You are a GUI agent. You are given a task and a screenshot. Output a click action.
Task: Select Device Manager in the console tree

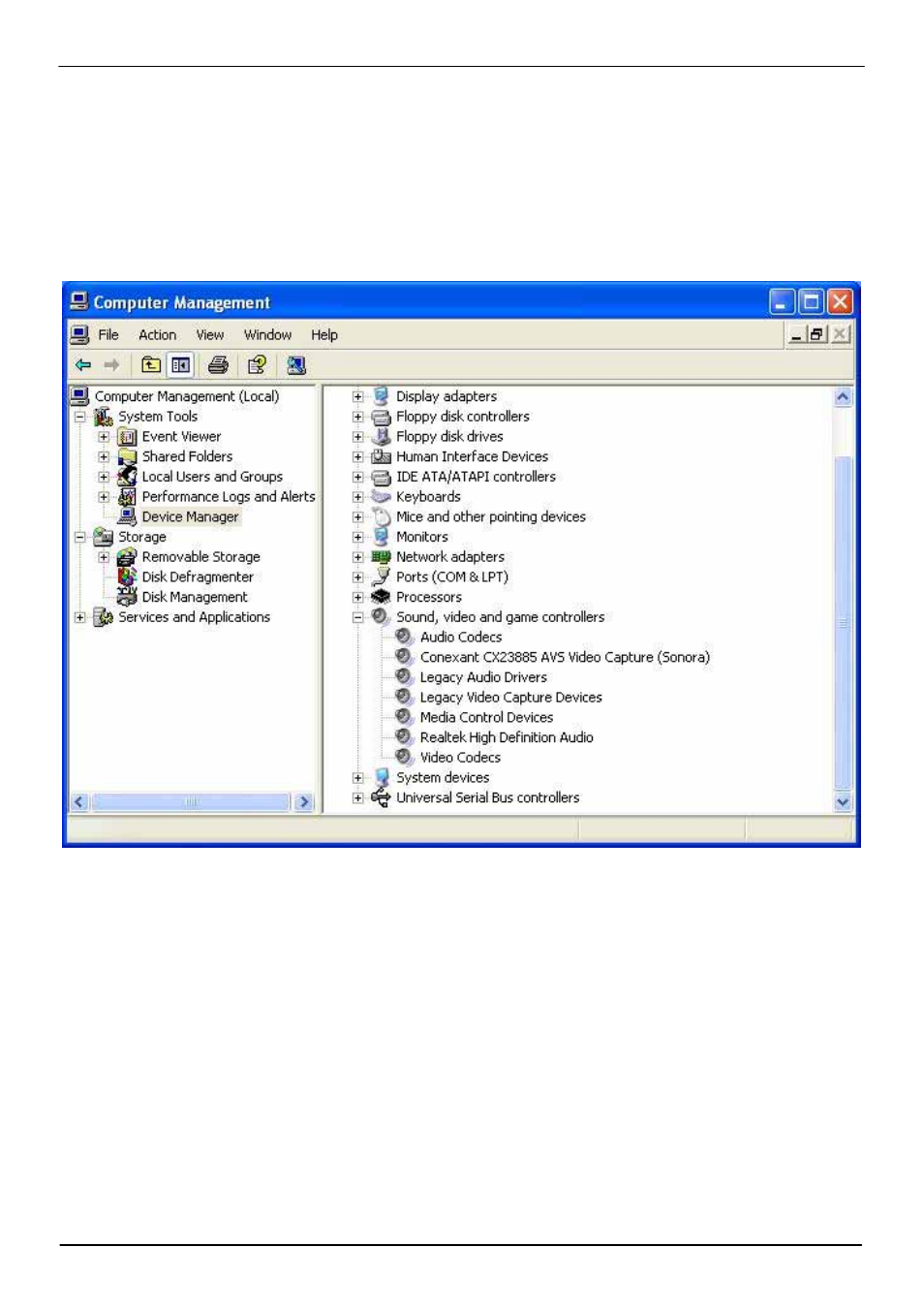(x=190, y=516)
